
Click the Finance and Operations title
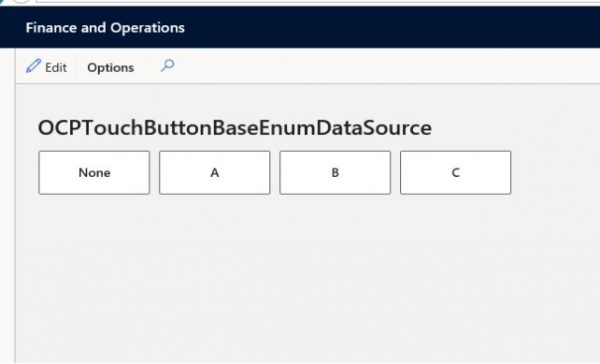(105, 28)
